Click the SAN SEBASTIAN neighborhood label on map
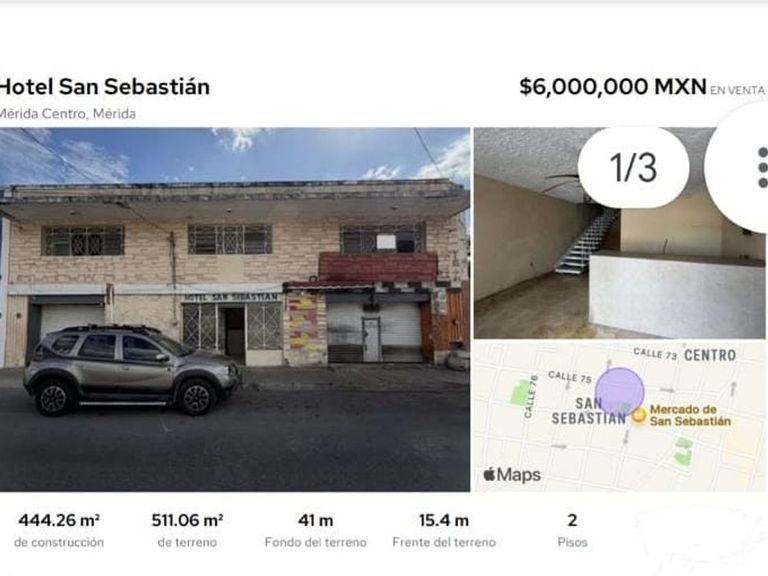The image size is (768, 576). (x=589, y=410)
